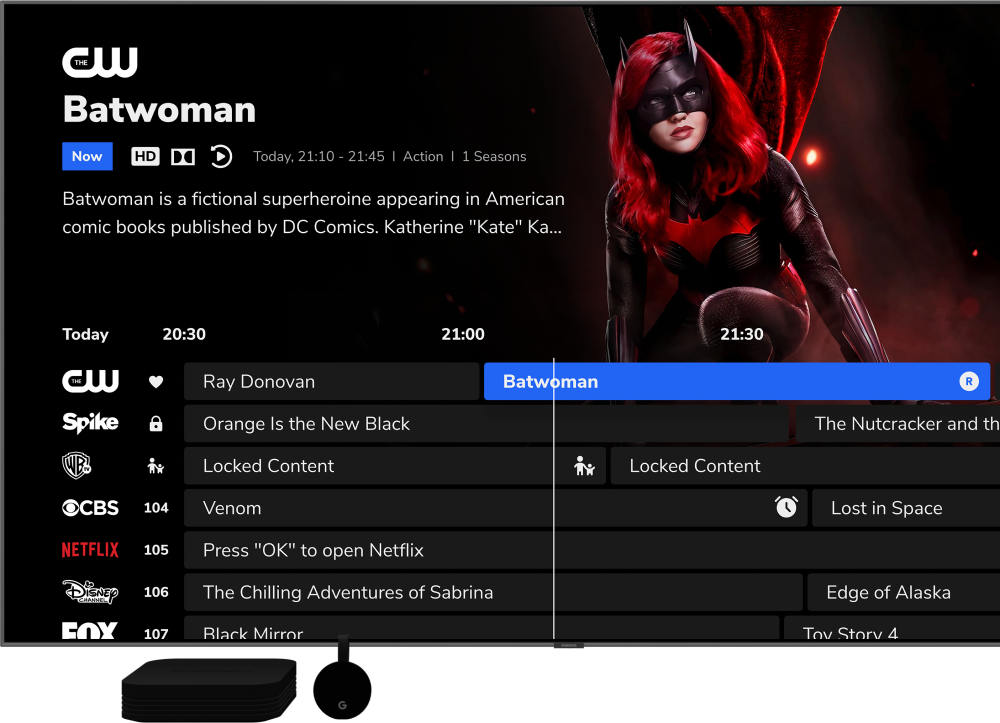This screenshot has height=723, width=1000.
Task: Click the Today, 21:10 - 21:45 schedule text
Action: pyautogui.click(x=319, y=156)
